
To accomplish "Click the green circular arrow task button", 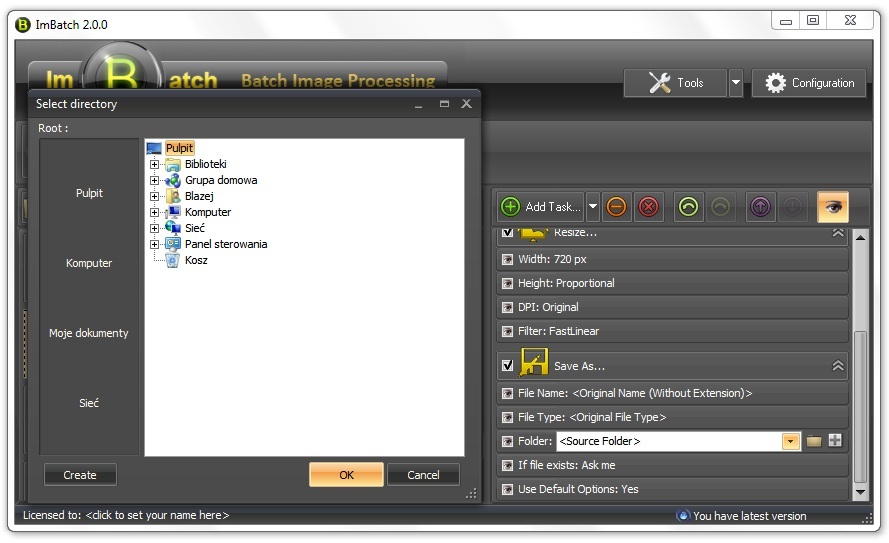I will tap(688, 207).
